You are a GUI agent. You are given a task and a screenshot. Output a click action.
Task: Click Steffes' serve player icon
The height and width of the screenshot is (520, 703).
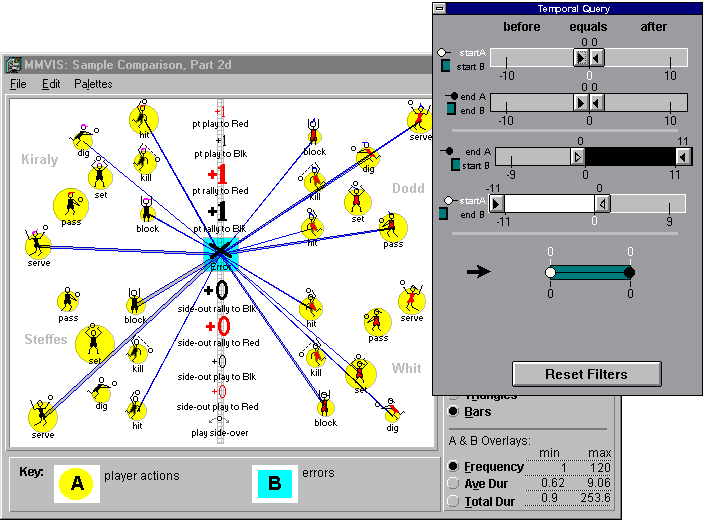42,415
